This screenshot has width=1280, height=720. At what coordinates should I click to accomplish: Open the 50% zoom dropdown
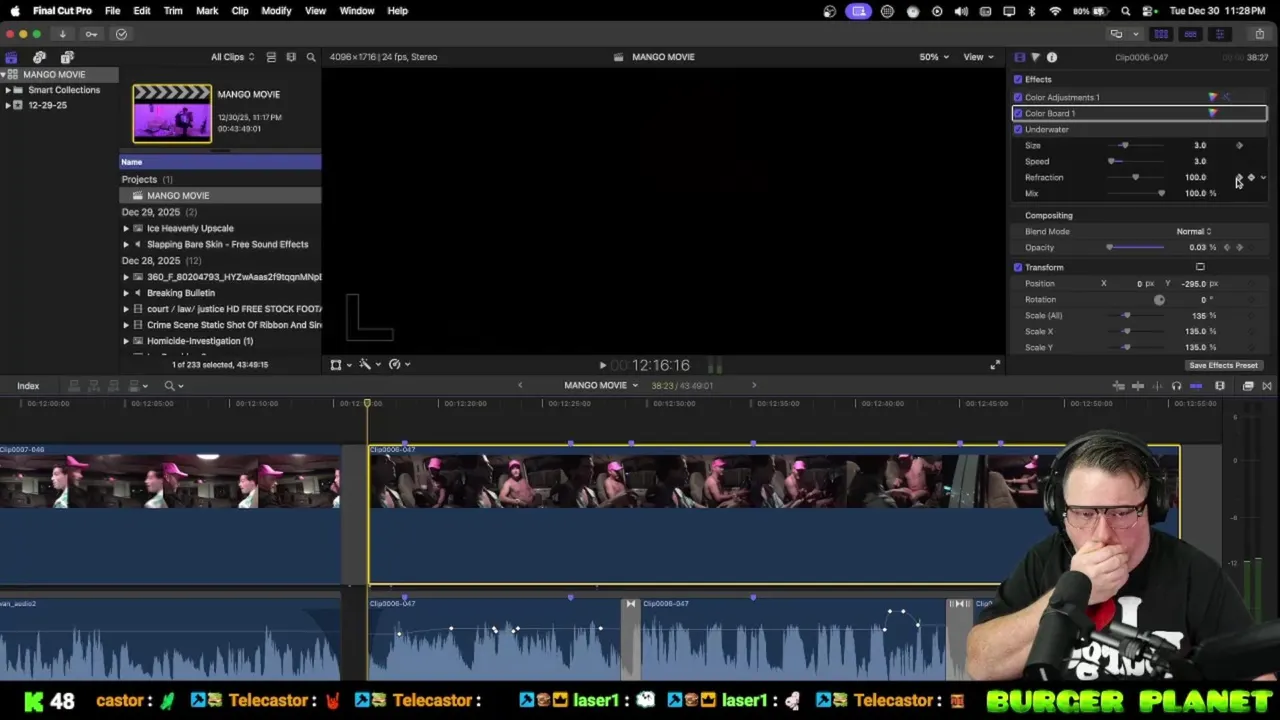[934, 57]
